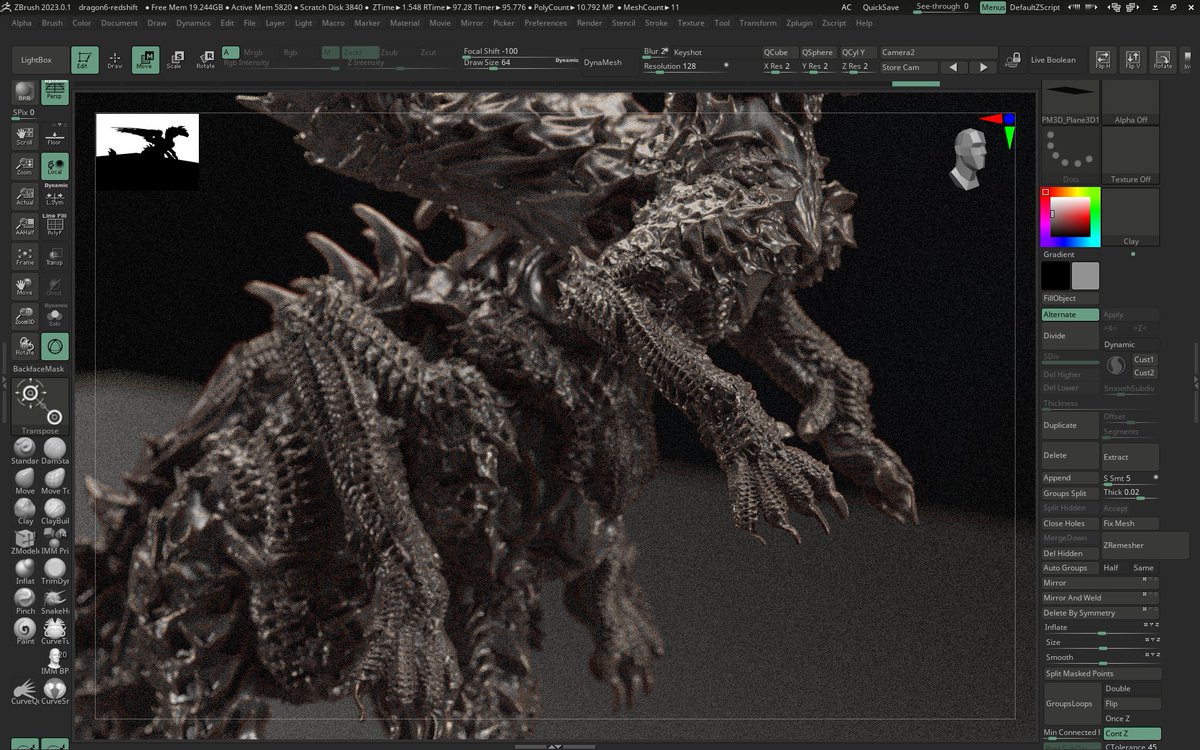Choose the Pinch brush

pyautogui.click(x=25, y=599)
